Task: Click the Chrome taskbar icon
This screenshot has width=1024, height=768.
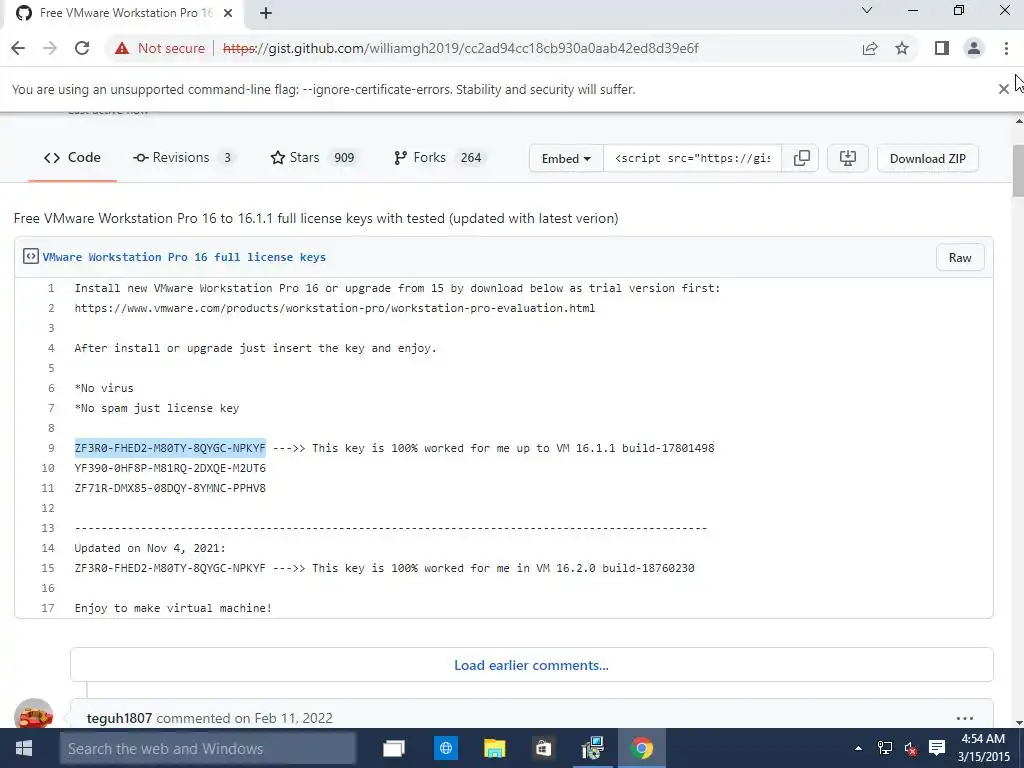Action: [x=641, y=748]
